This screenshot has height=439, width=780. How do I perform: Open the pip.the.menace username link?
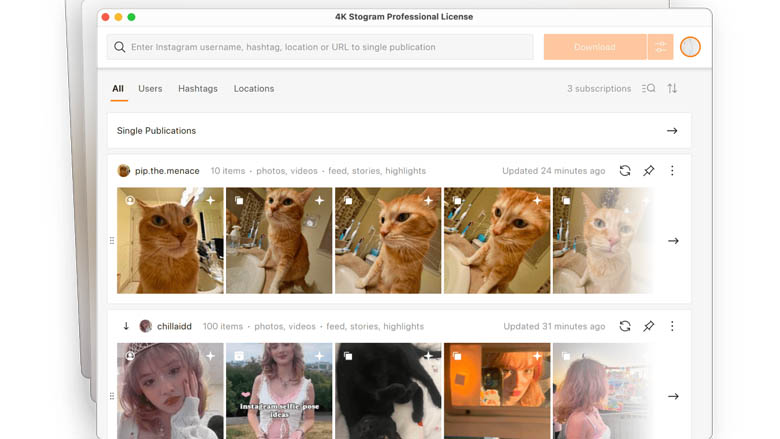point(167,171)
